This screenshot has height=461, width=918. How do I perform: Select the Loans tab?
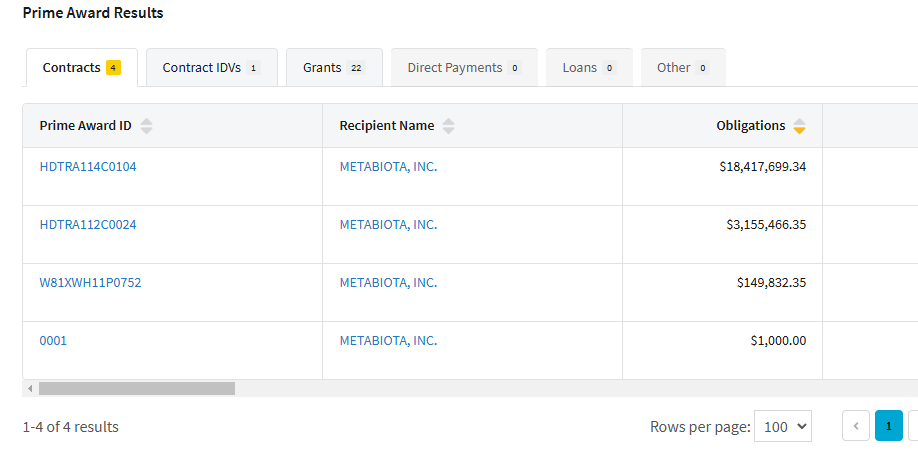click(590, 68)
